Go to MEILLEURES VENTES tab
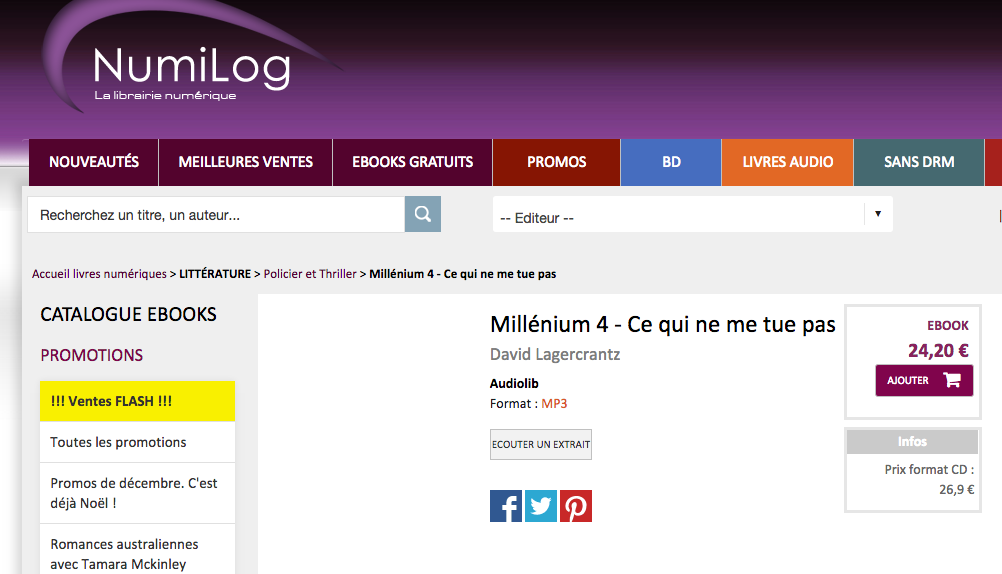1002x574 pixels. 245,162
